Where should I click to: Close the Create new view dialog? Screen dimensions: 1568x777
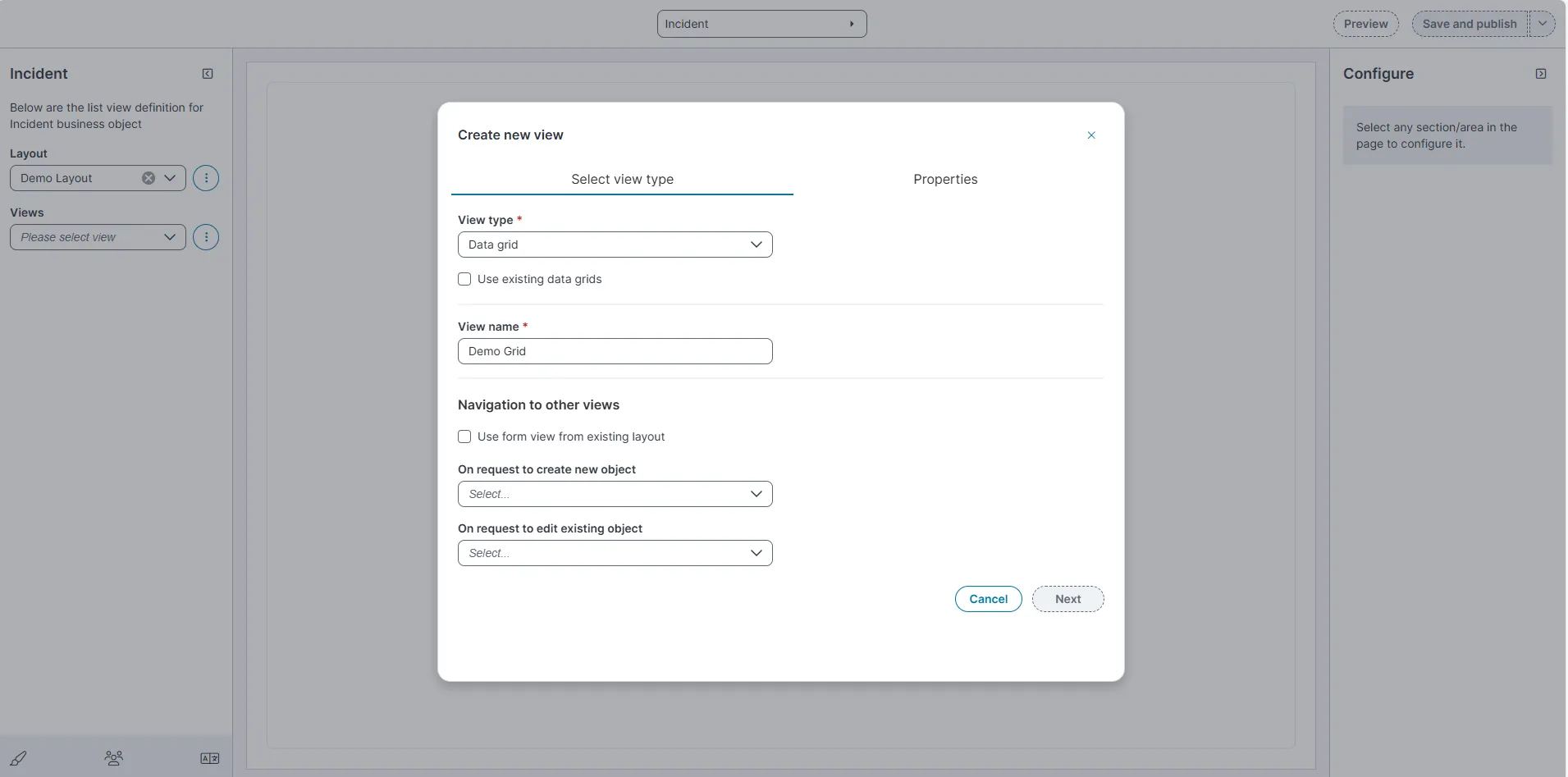[x=1091, y=135]
